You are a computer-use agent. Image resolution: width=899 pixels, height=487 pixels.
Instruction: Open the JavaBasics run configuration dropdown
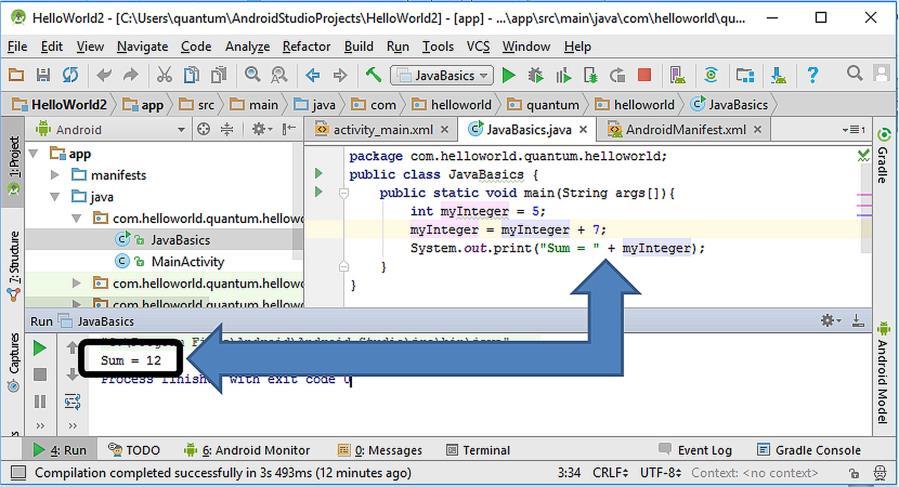coord(441,75)
